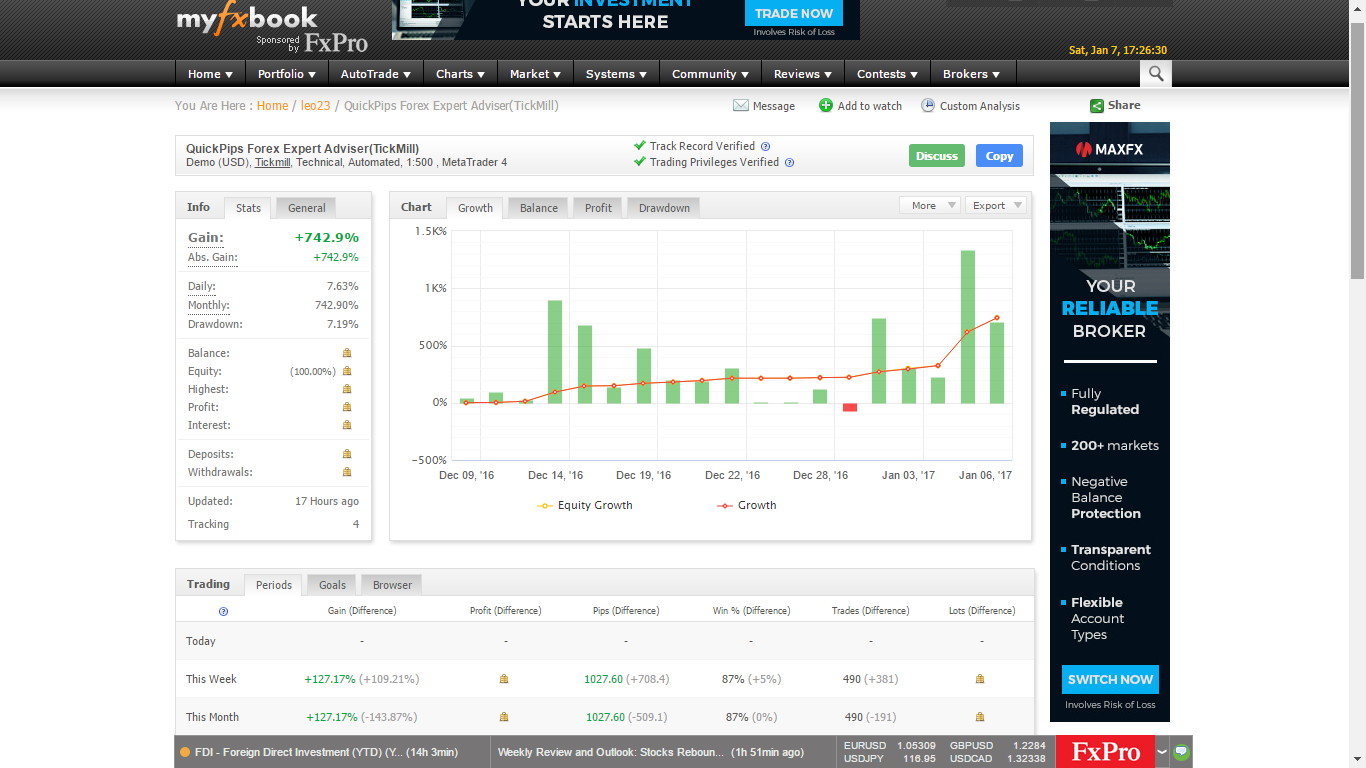
Task: Click the leo23 breadcrumb link
Action: [315, 105]
